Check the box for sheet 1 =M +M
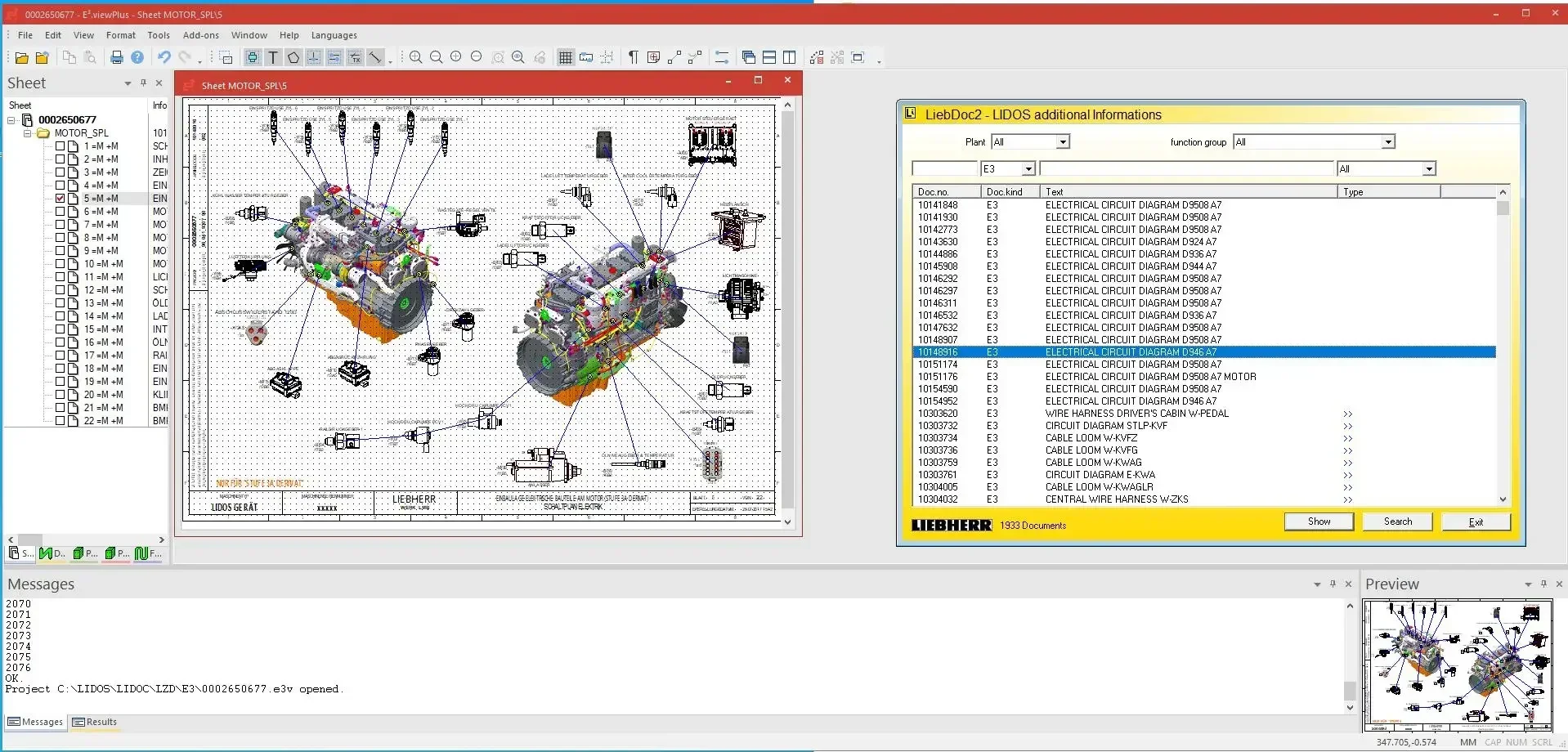 60,146
